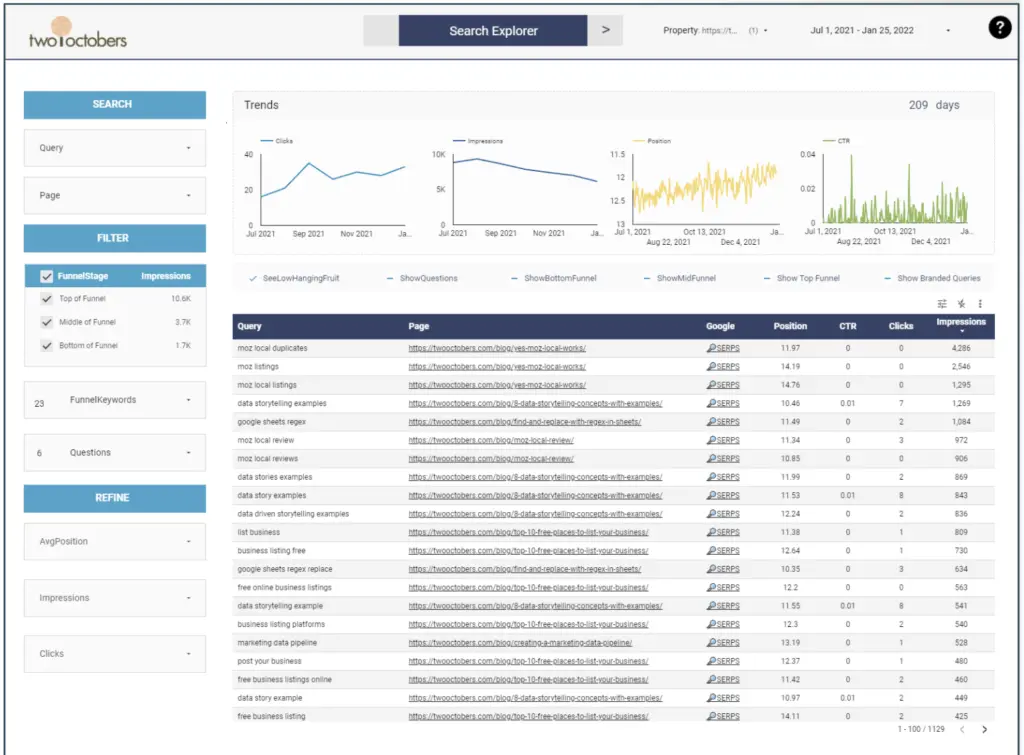The width and height of the screenshot is (1024, 755).
Task: Toggle Show Branded Queries option
Action: coord(933,278)
